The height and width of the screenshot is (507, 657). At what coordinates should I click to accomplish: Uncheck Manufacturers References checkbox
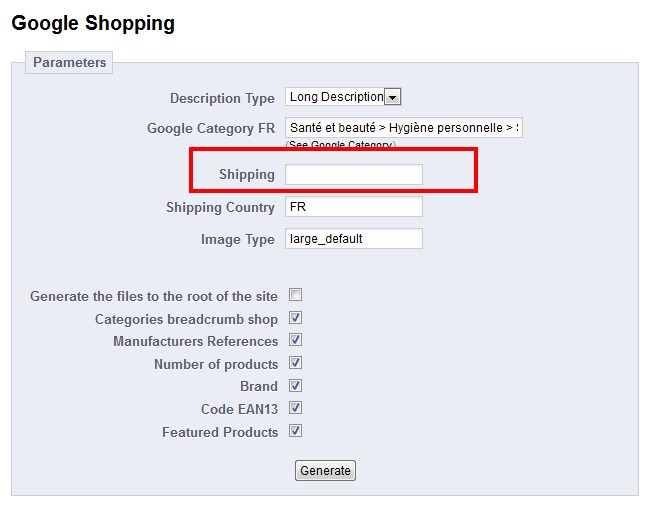click(295, 340)
